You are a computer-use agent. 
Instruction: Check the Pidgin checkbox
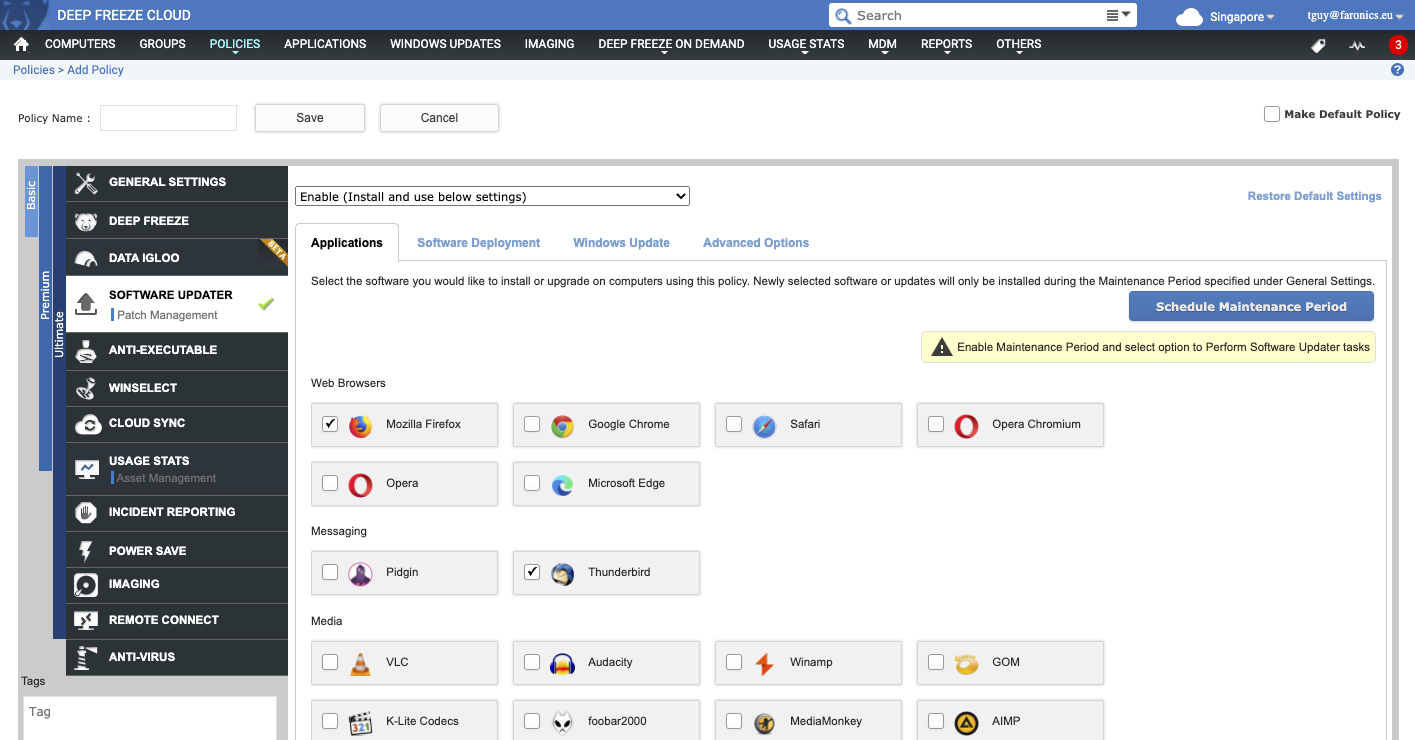click(x=330, y=572)
